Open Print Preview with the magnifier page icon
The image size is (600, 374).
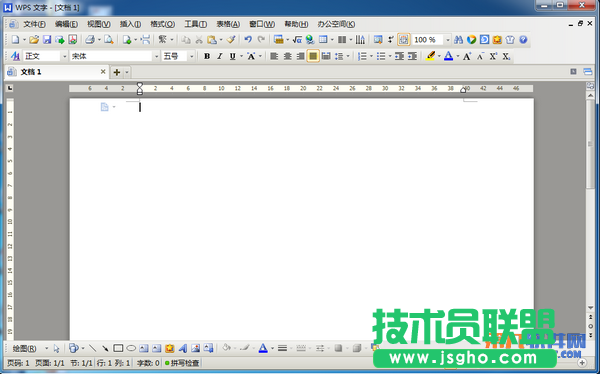coord(109,39)
